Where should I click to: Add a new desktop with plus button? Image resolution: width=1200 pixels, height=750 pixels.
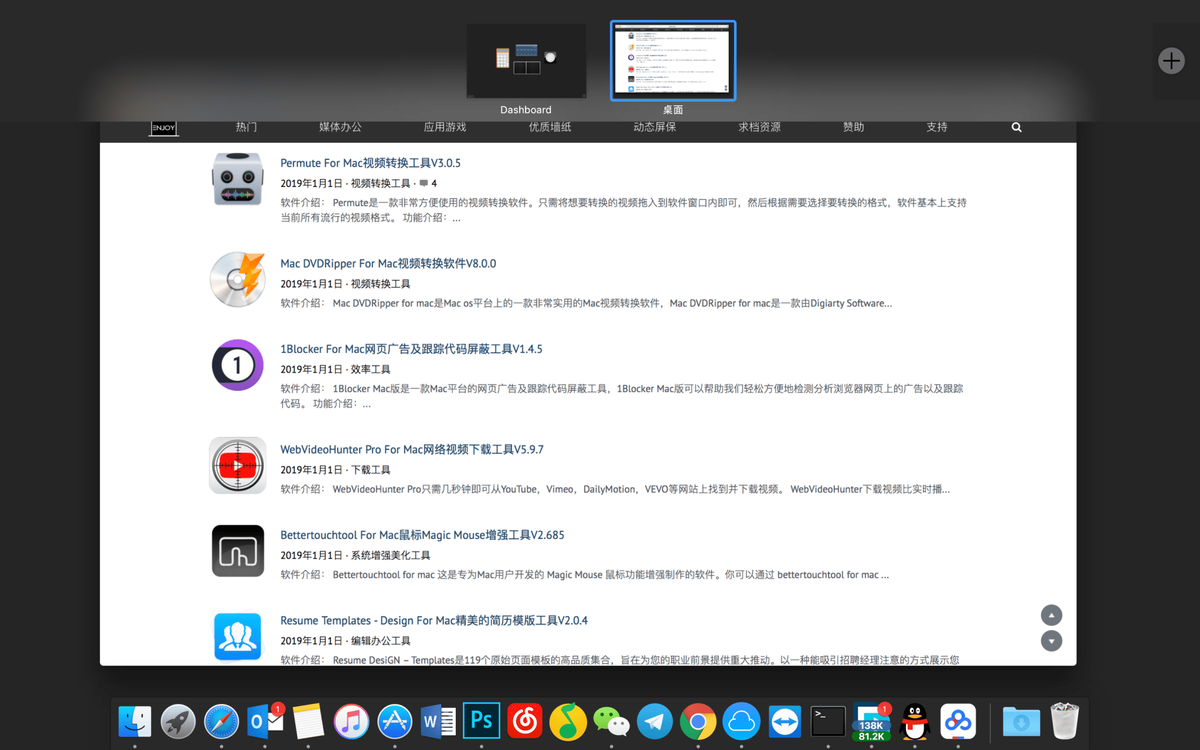click(x=1171, y=61)
